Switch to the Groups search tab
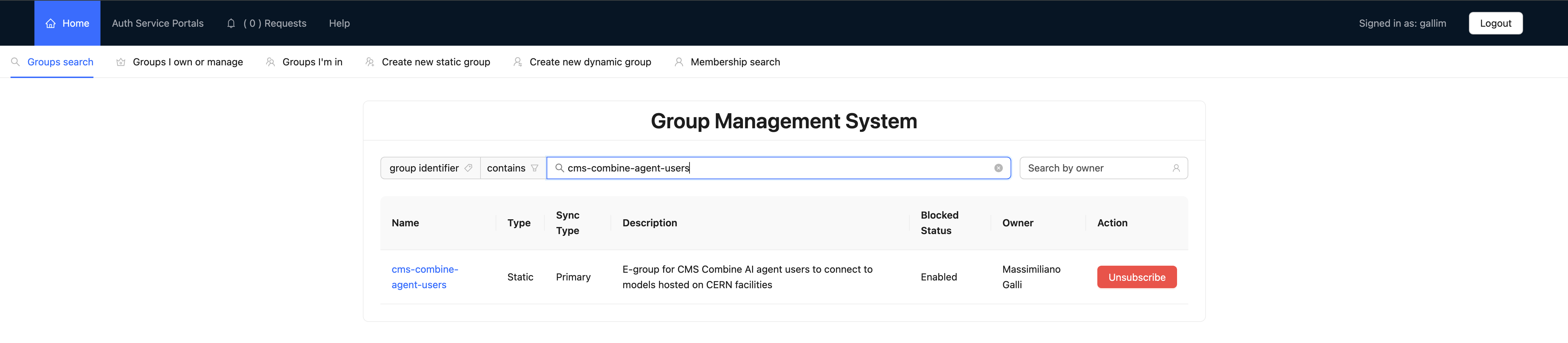The image size is (1568, 343). 52,62
